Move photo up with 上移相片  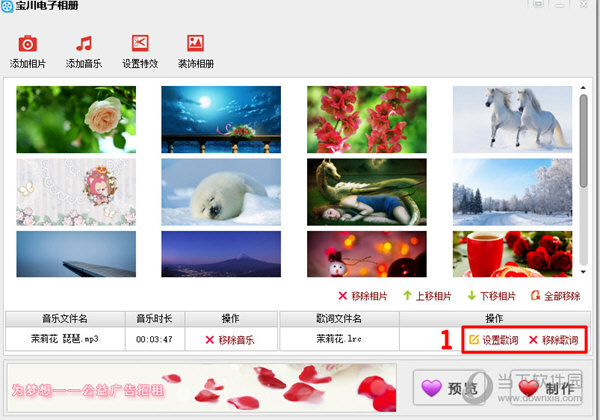pyautogui.click(x=426, y=296)
